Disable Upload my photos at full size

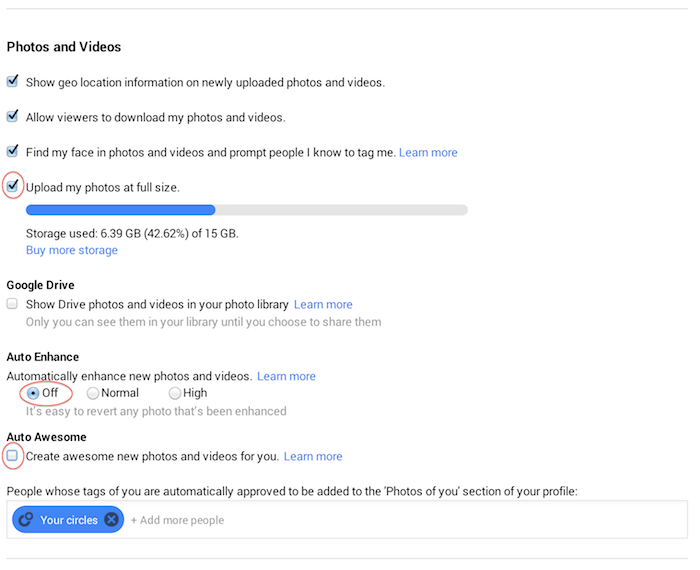point(12,185)
